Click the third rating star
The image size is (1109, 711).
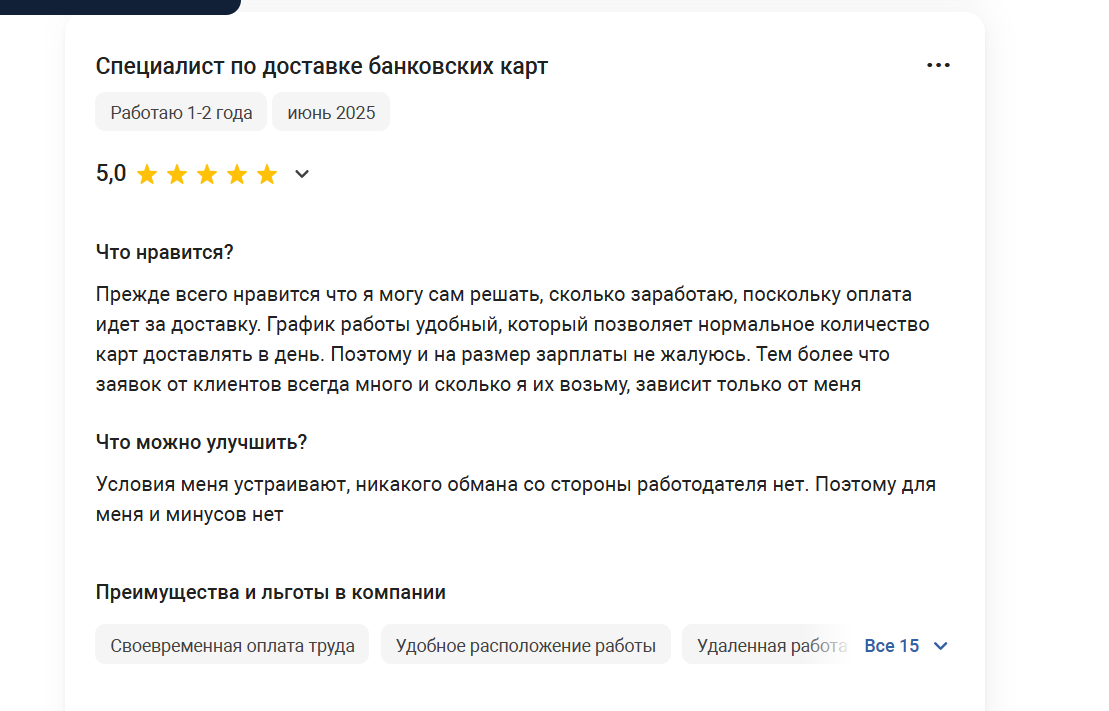207,174
